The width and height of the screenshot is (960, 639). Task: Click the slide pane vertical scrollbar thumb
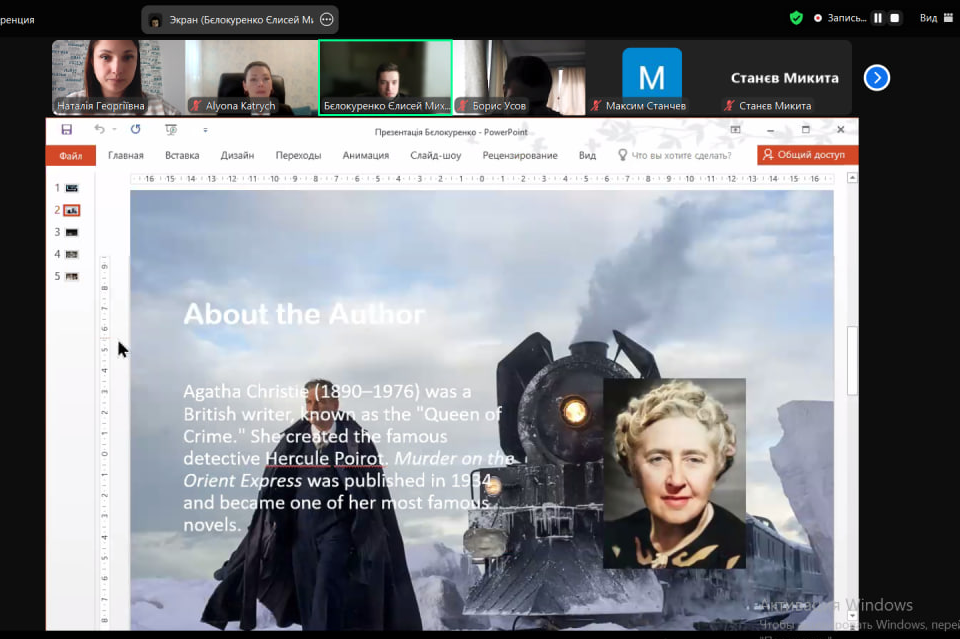(x=852, y=361)
